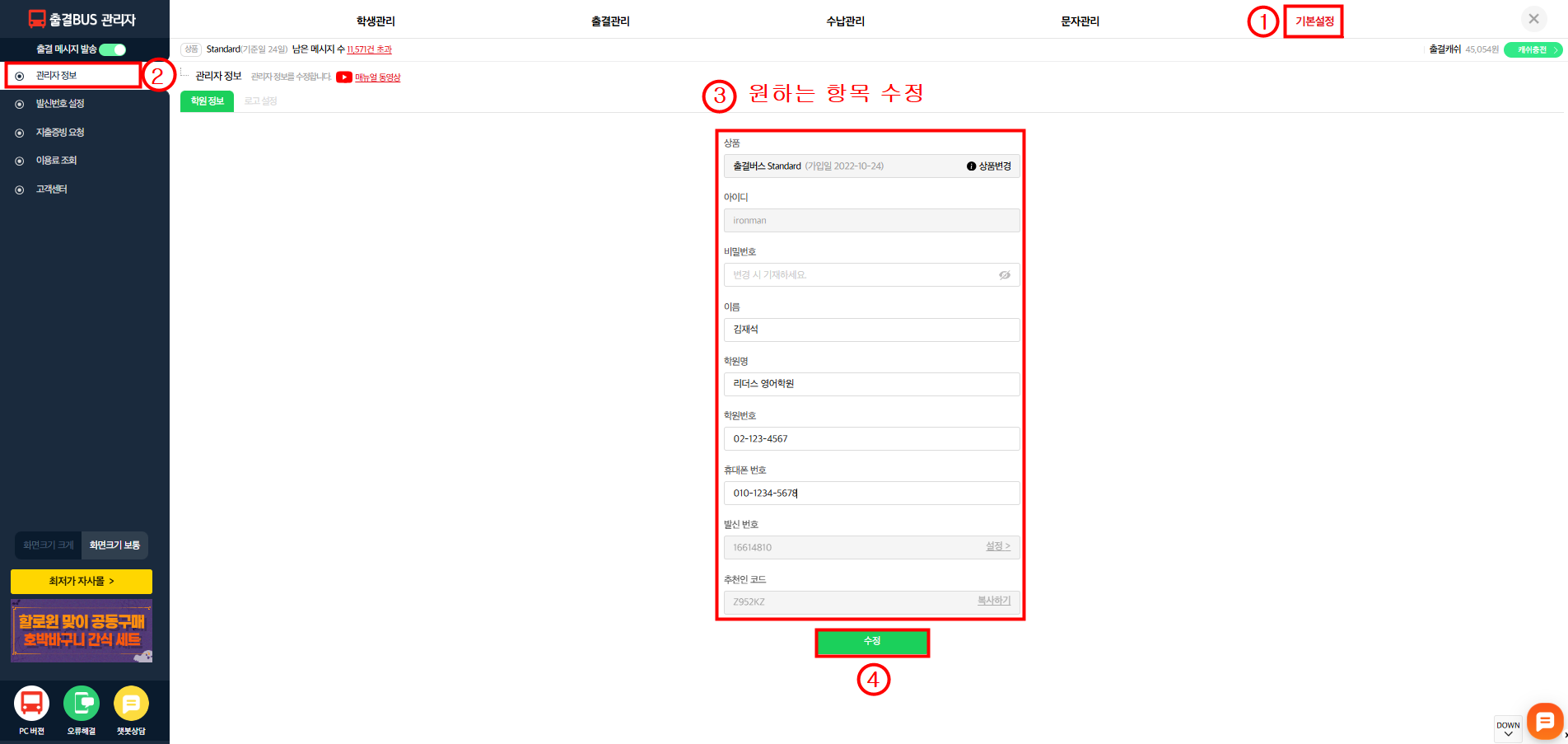
Task: Click the 출결BUS 관리자 logo
Action: (x=82, y=19)
